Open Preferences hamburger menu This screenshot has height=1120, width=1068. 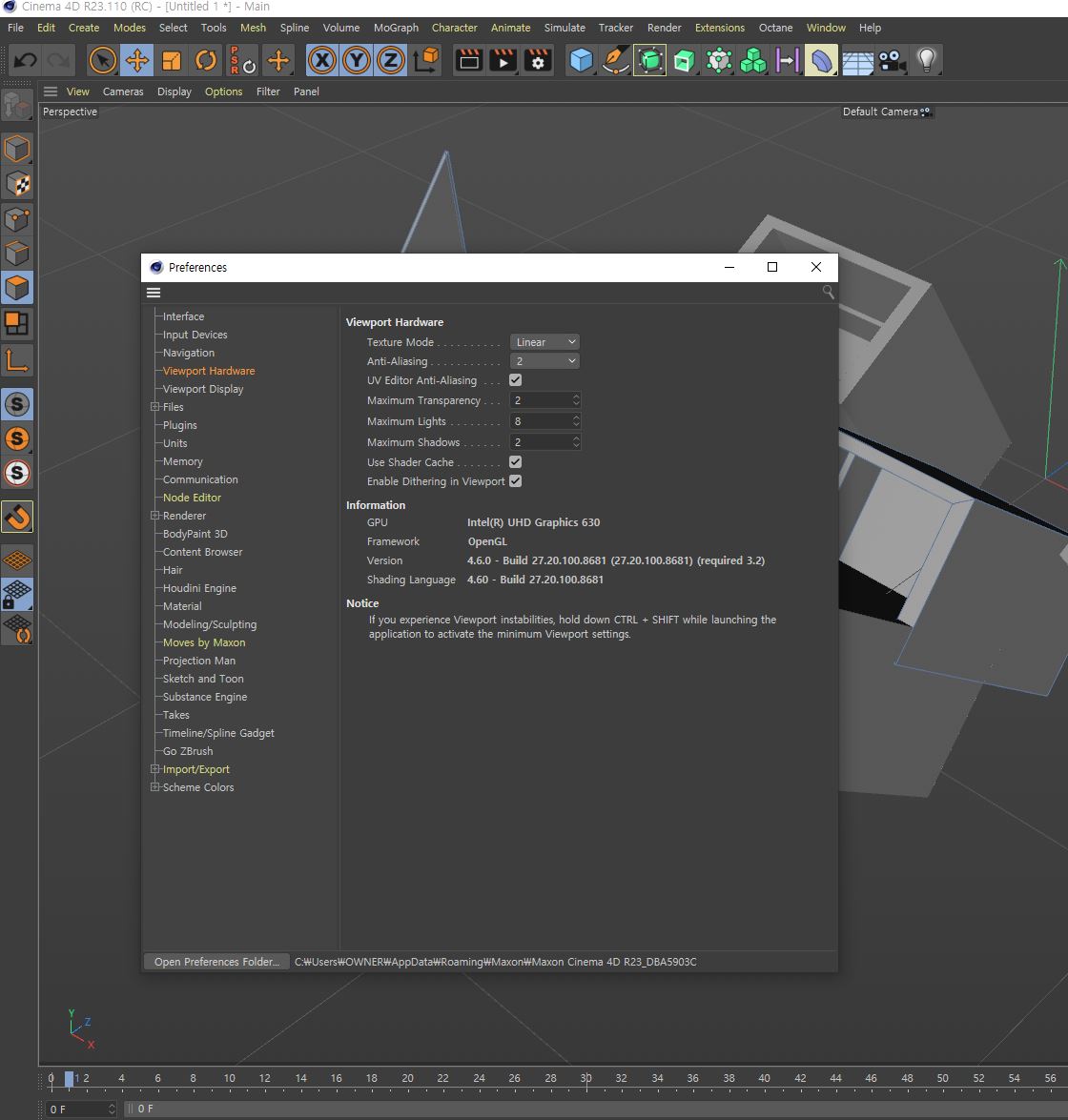(154, 293)
